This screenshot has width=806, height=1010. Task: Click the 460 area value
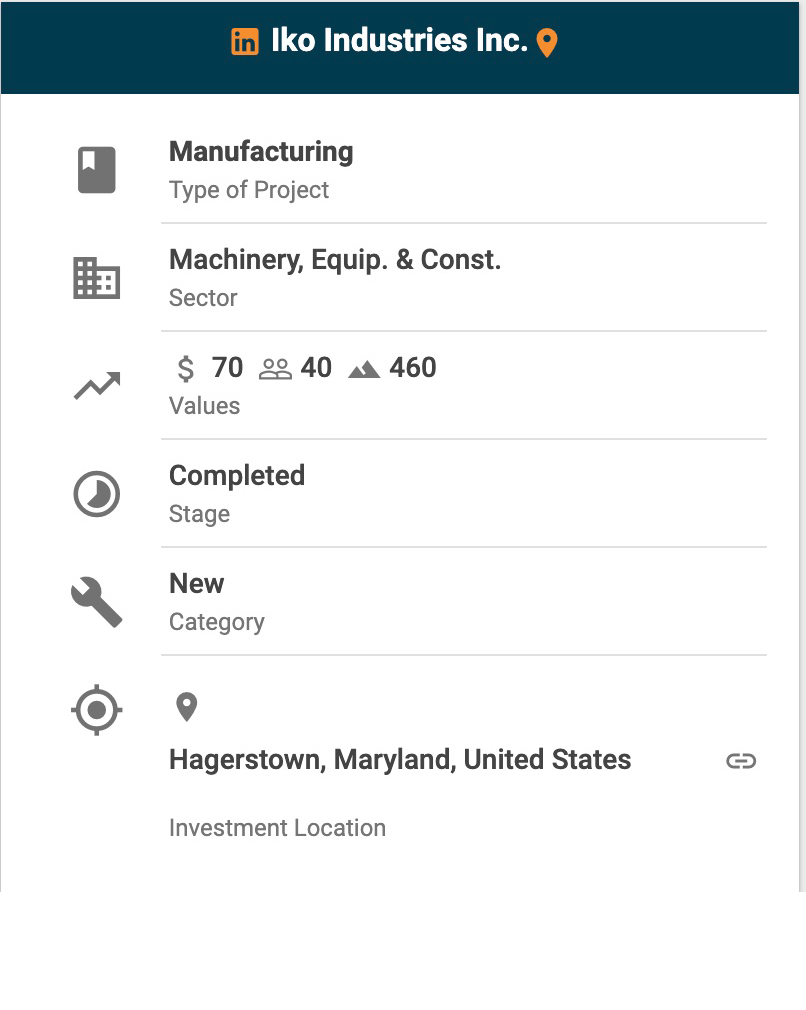point(413,368)
